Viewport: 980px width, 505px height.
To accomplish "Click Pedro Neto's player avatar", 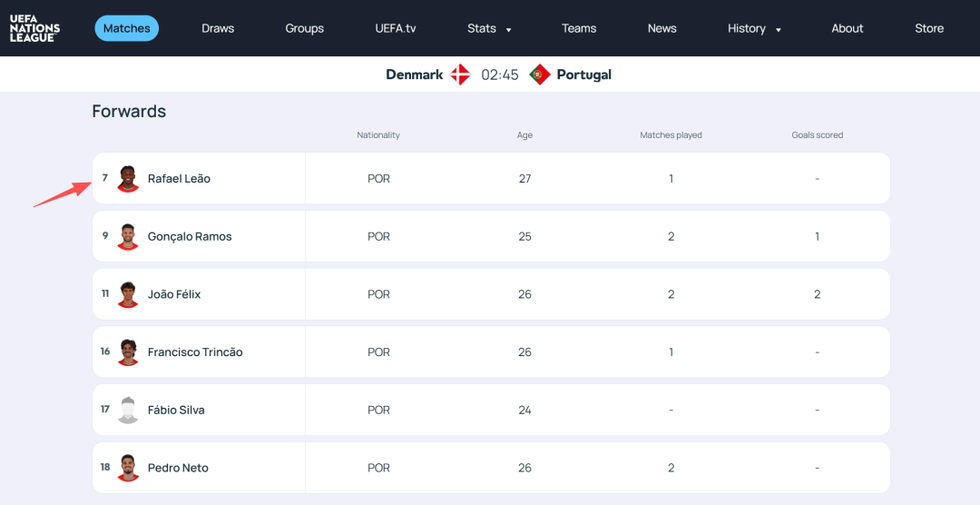I will tap(128, 468).
